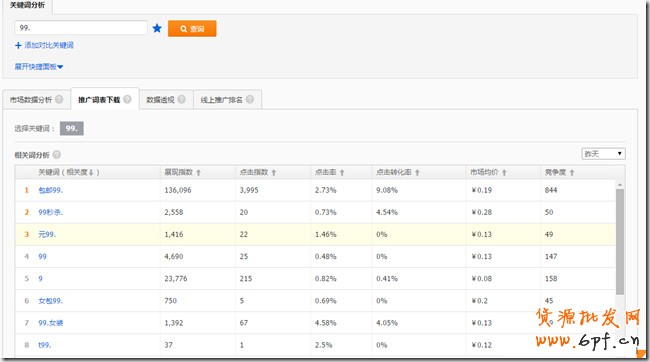The width and height of the screenshot is (650, 362).
Task: Select the 99. keyword tag
Action: tap(72, 129)
